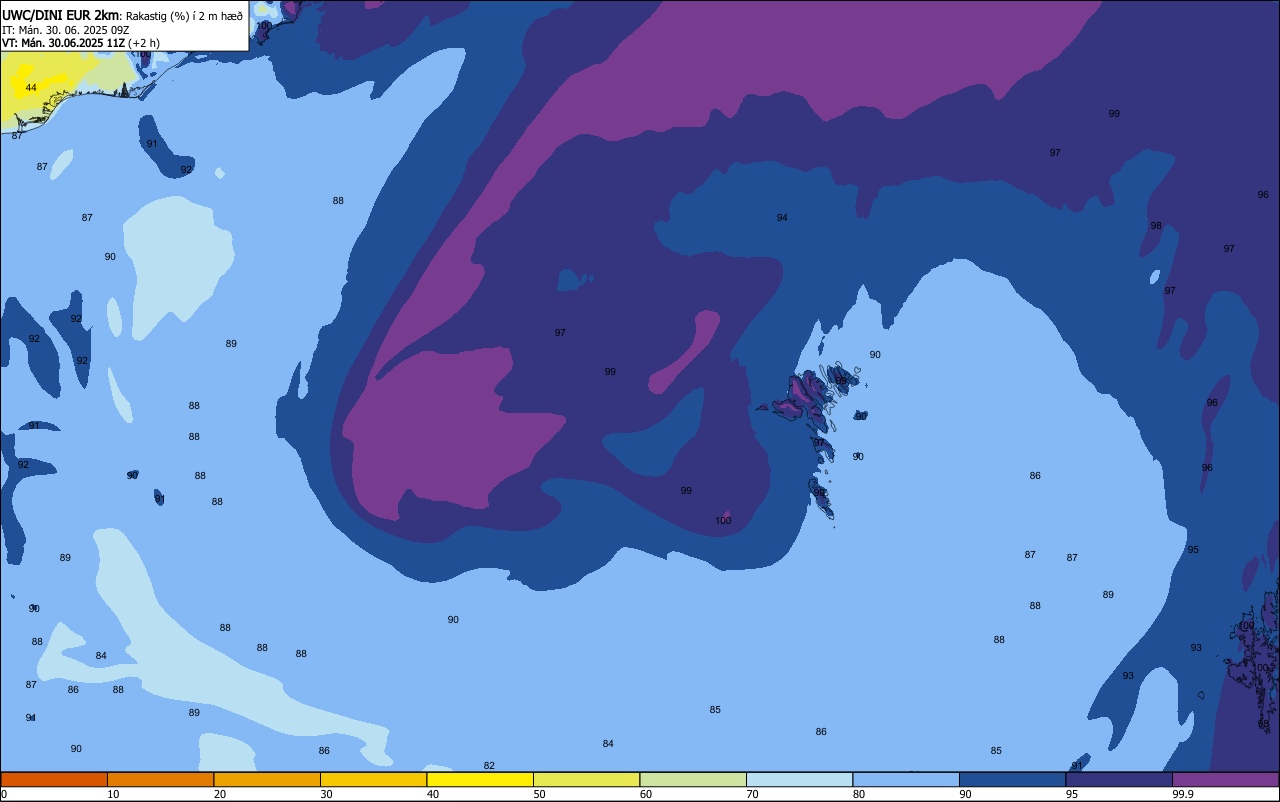Click the humidity value 44 on yellow land
This screenshot has height=802, width=1280.
(x=31, y=88)
